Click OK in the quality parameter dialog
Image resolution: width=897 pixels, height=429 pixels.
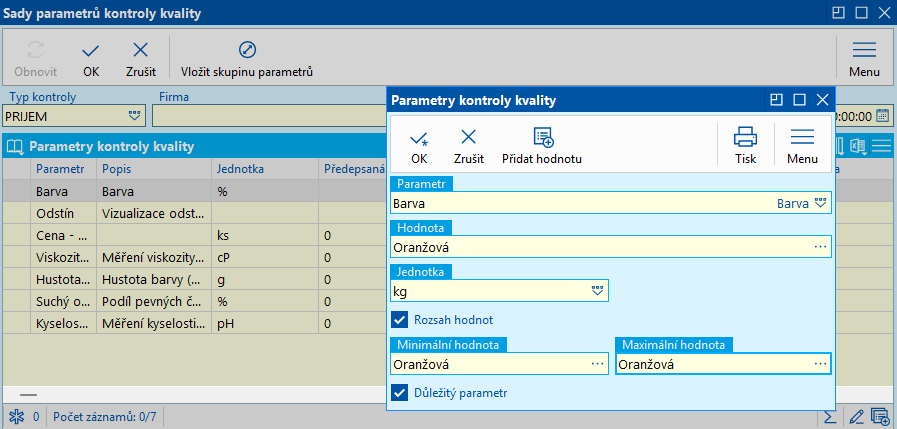pyautogui.click(x=418, y=144)
